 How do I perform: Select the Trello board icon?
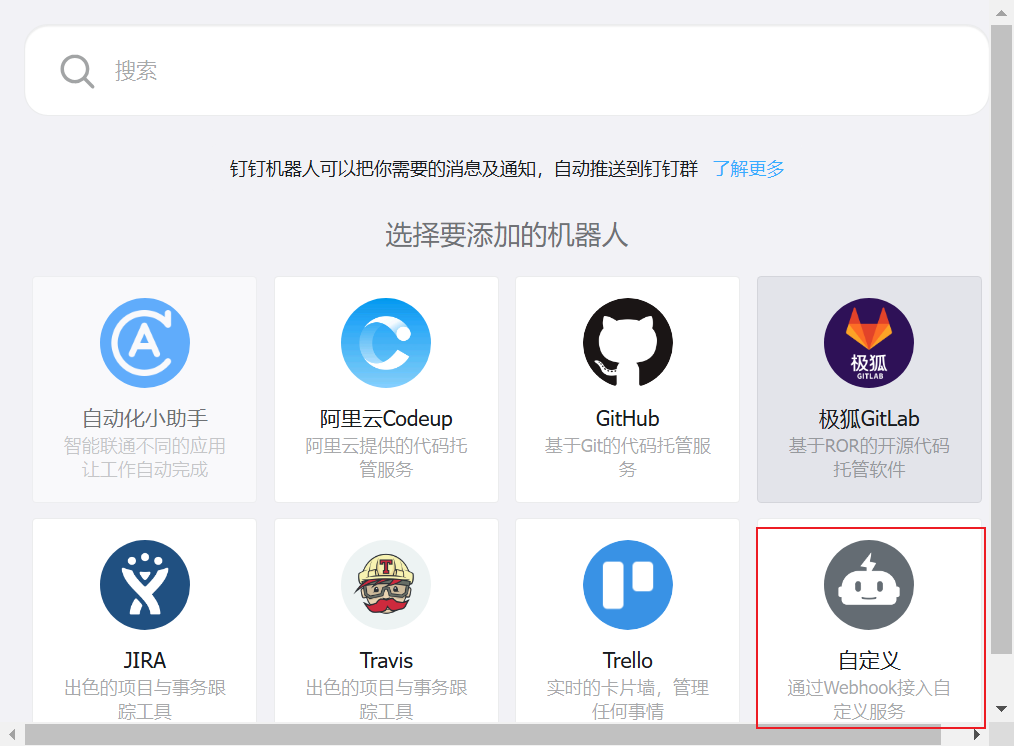[627, 584]
